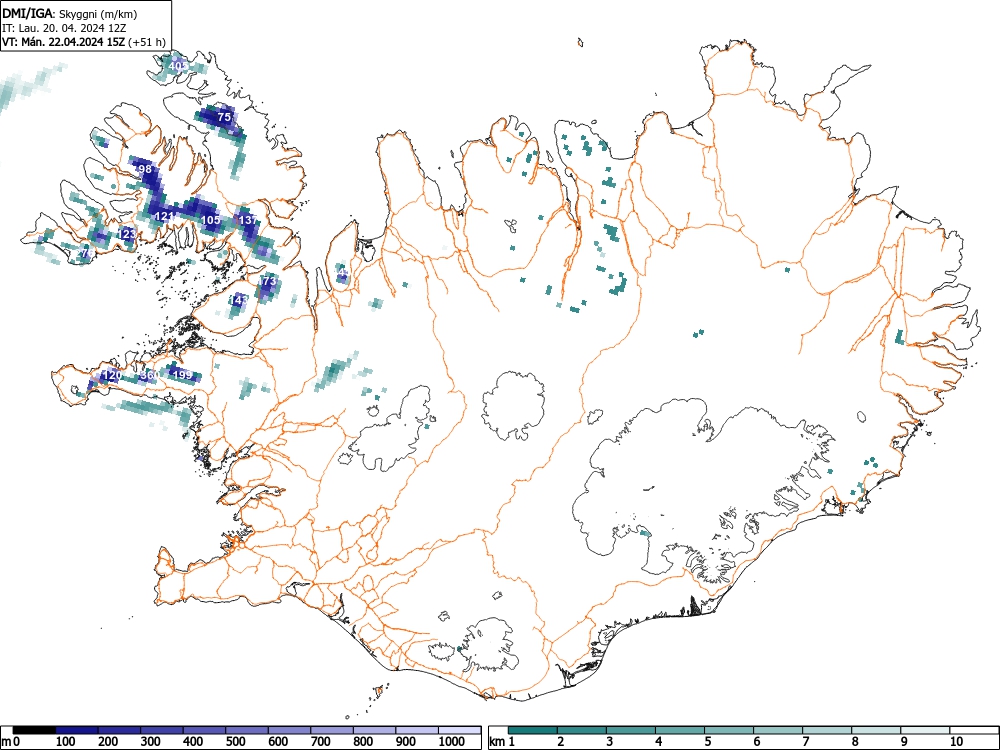
Task: Click the 8–9 km palest legend swatch
Action: pyautogui.click(x=877, y=730)
